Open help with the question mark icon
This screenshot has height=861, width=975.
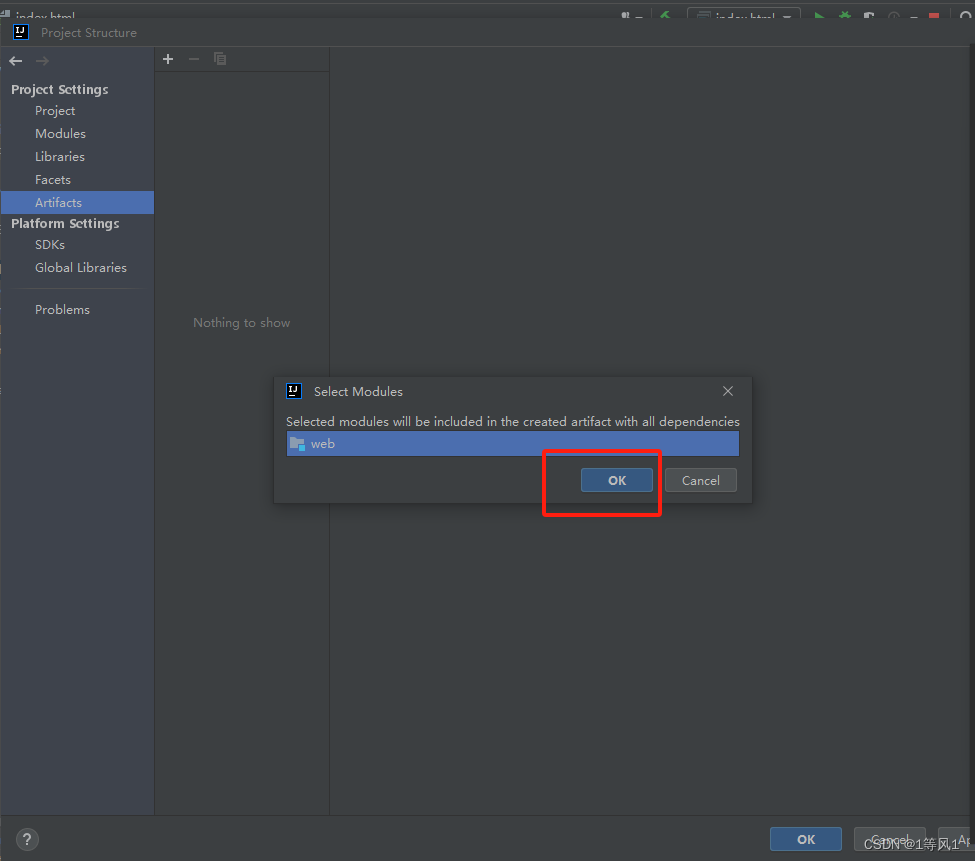pos(27,840)
